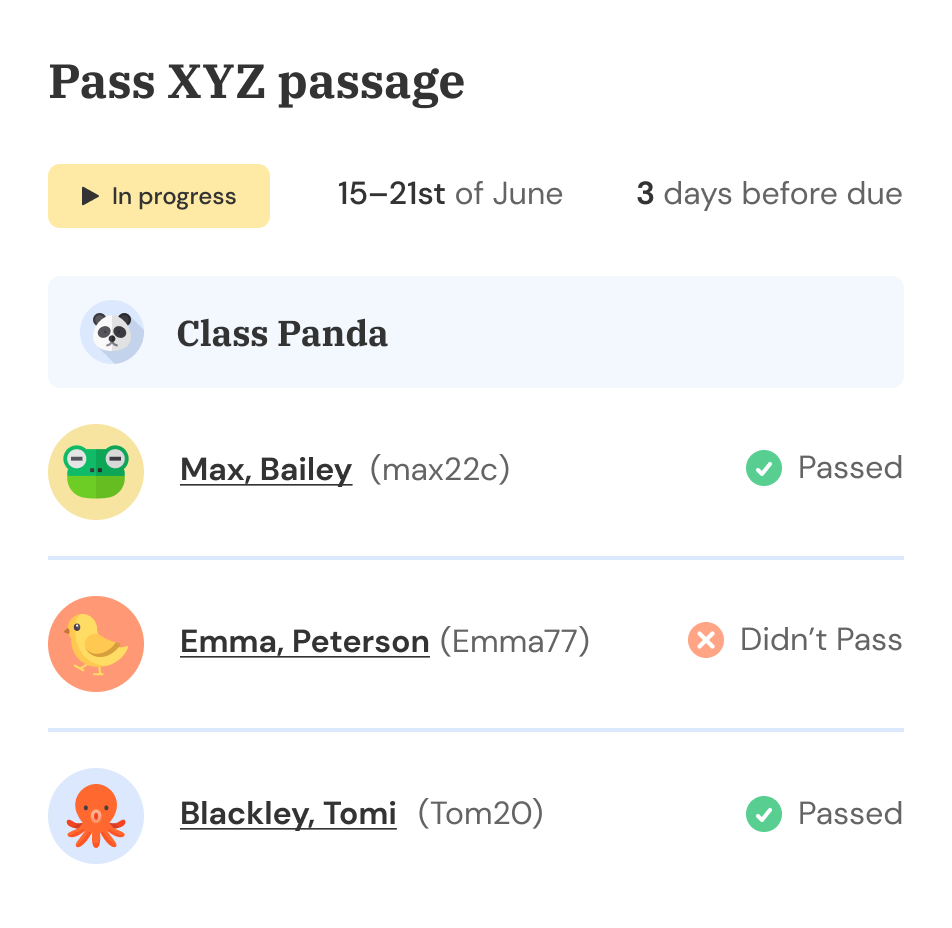The image size is (952, 928).
Task: Click green checkmark icon beside max22c
Action: pos(764,468)
